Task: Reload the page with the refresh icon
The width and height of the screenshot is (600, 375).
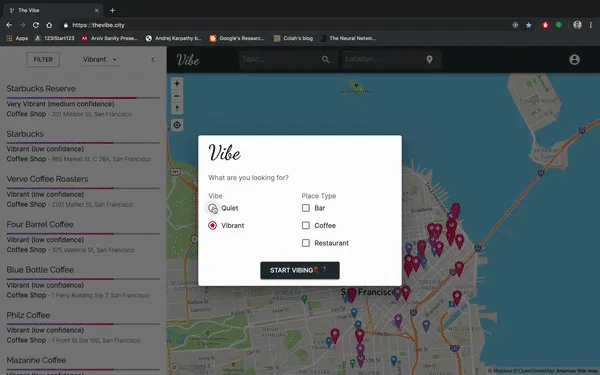Action: click(36, 25)
